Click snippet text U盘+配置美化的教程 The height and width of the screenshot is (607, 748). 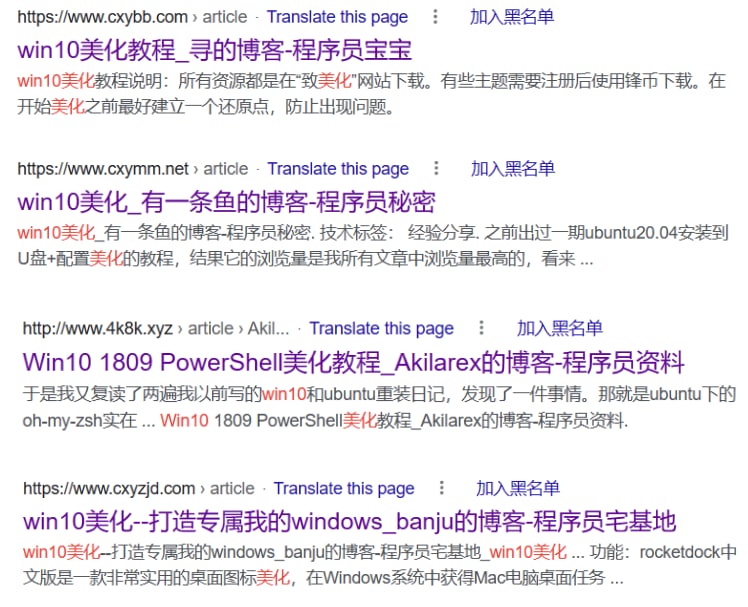(95, 259)
